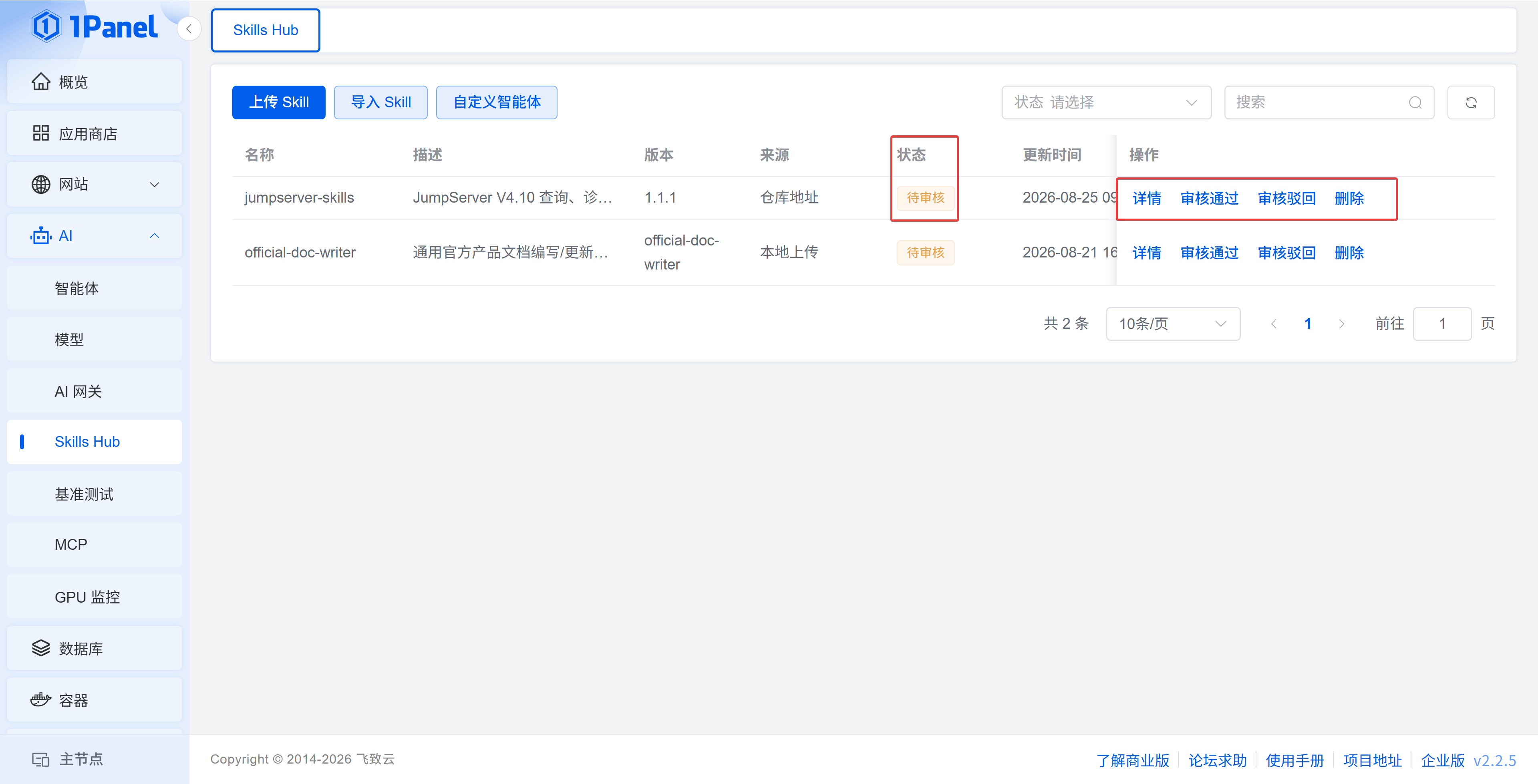
Task: Collapse the sidebar with the arrow button
Action: coord(189,29)
